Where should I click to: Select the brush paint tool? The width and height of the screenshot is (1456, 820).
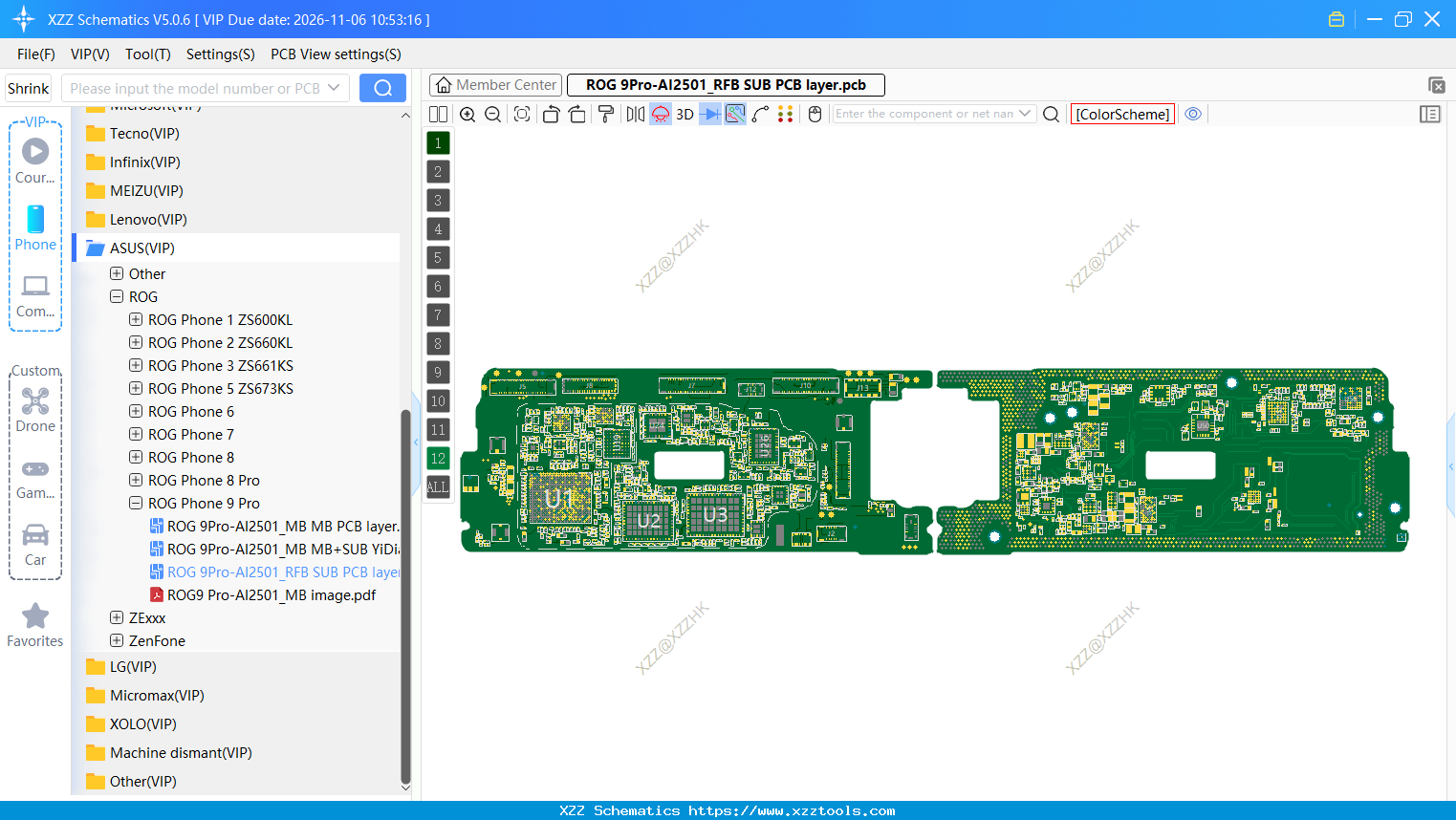[604, 114]
